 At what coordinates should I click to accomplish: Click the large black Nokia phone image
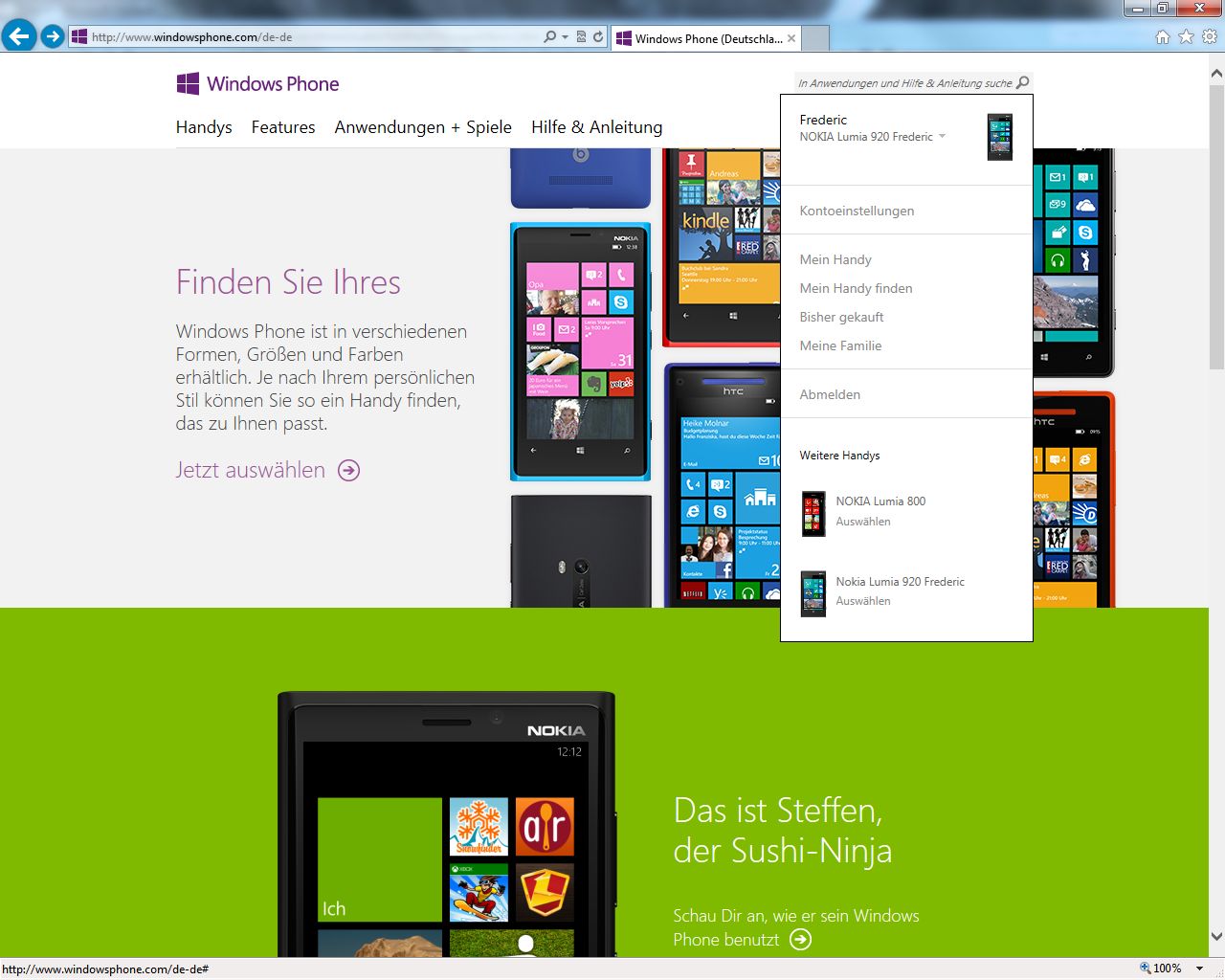[446, 824]
